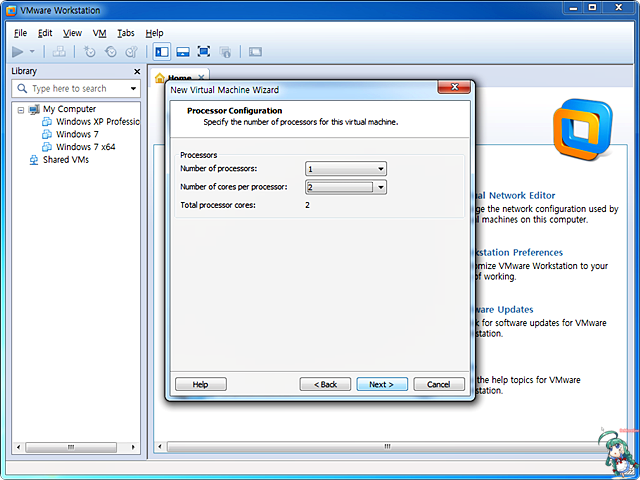
Task: Click the Home page horizontal scrollbar thumb
Action: point(386,447)
